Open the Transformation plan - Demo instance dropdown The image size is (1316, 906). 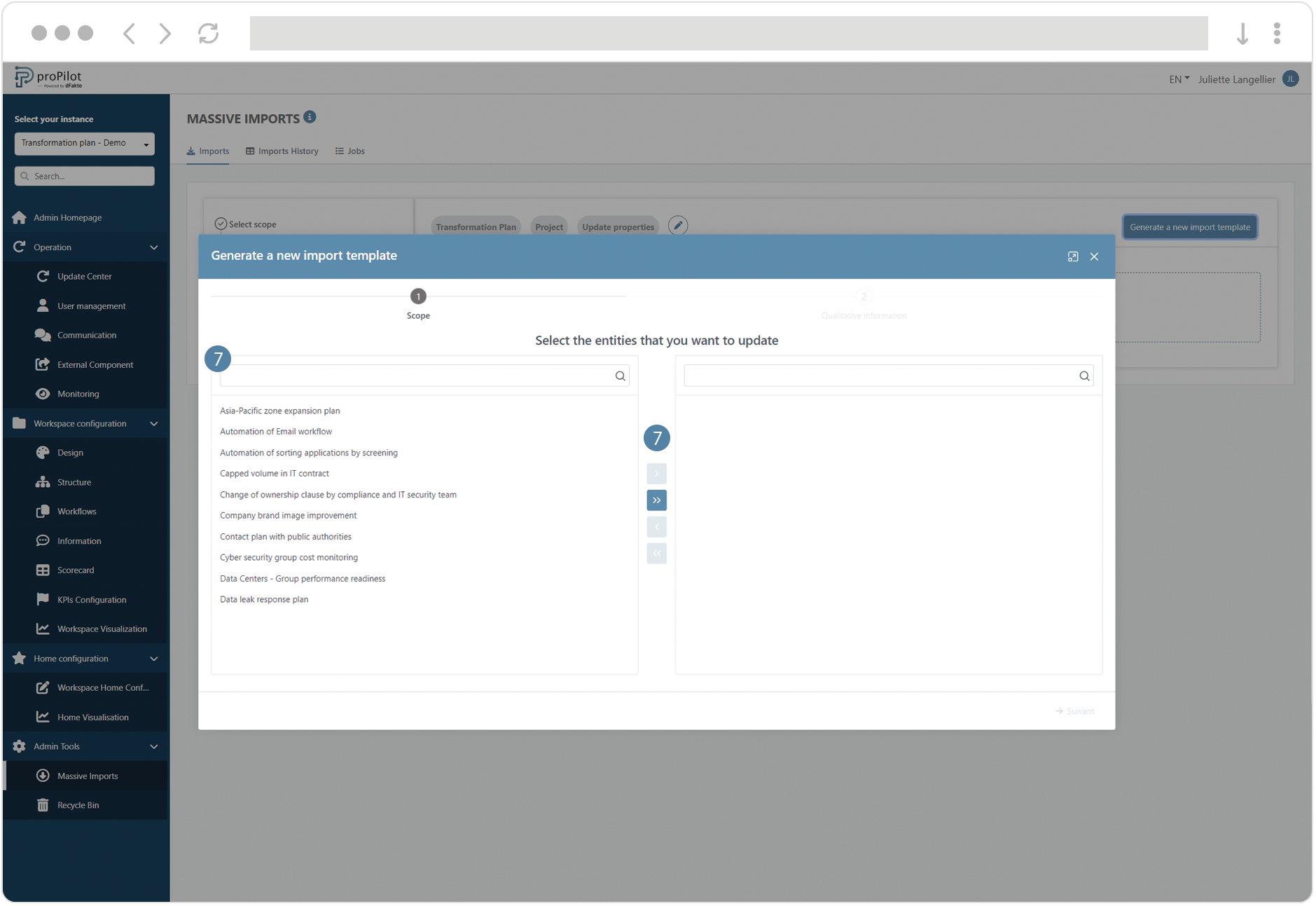click(84, 144)
